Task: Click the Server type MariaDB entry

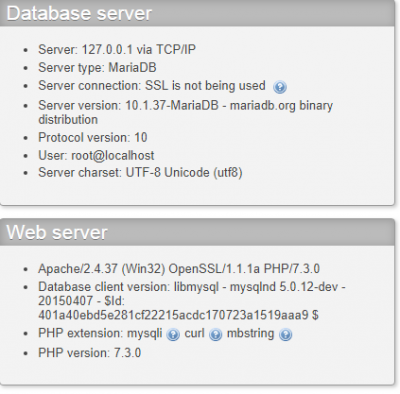Action: click(97, 68)
